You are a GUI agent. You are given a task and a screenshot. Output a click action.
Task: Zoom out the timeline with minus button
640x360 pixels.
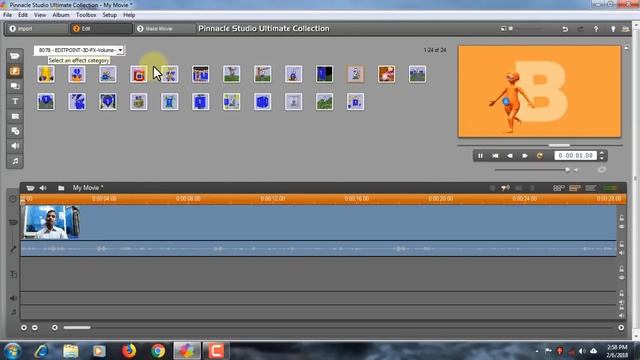(x=35, y=327)
